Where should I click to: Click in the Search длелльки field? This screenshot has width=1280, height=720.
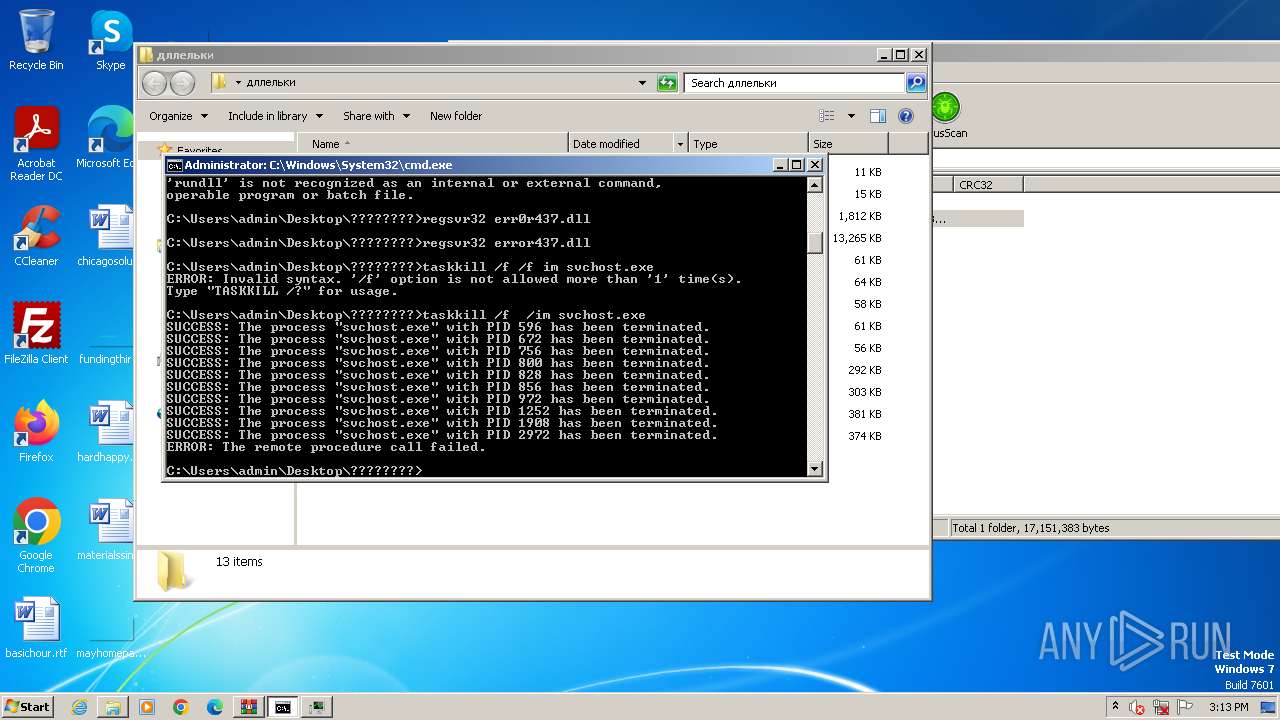click(795, 83)
